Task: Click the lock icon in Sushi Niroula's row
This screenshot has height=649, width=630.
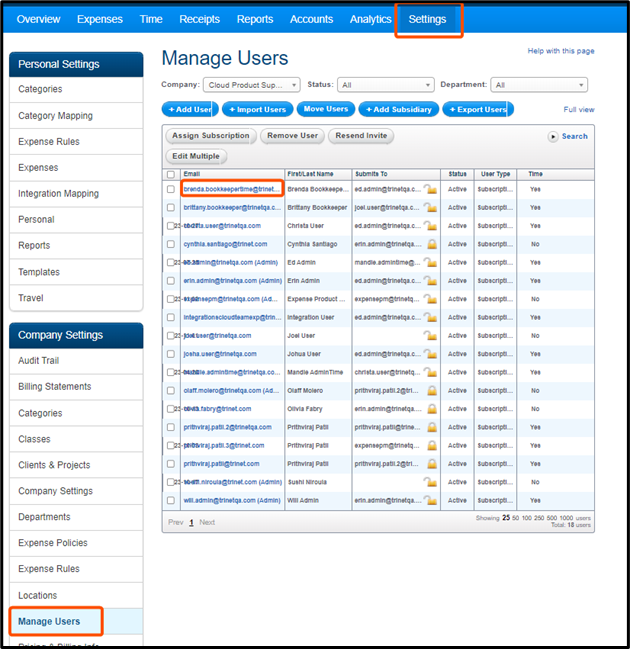Action: tap(431, 481)
